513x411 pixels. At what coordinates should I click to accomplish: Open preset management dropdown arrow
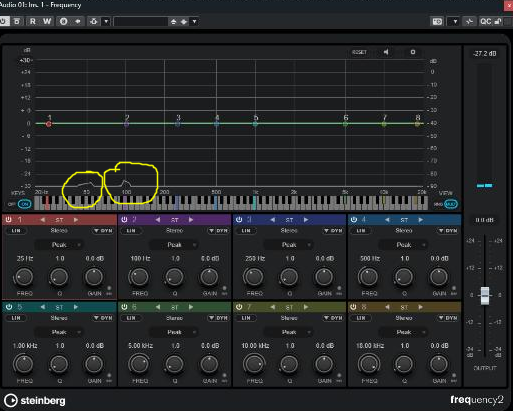pos(194,22)
